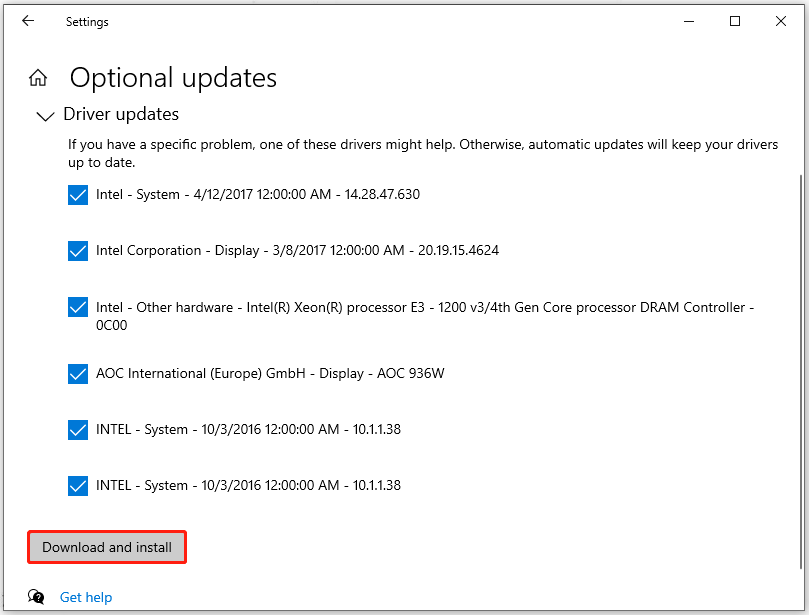809x615 pixels.
Task: Click the back navigation arrow again
Action: pos(27,21)
